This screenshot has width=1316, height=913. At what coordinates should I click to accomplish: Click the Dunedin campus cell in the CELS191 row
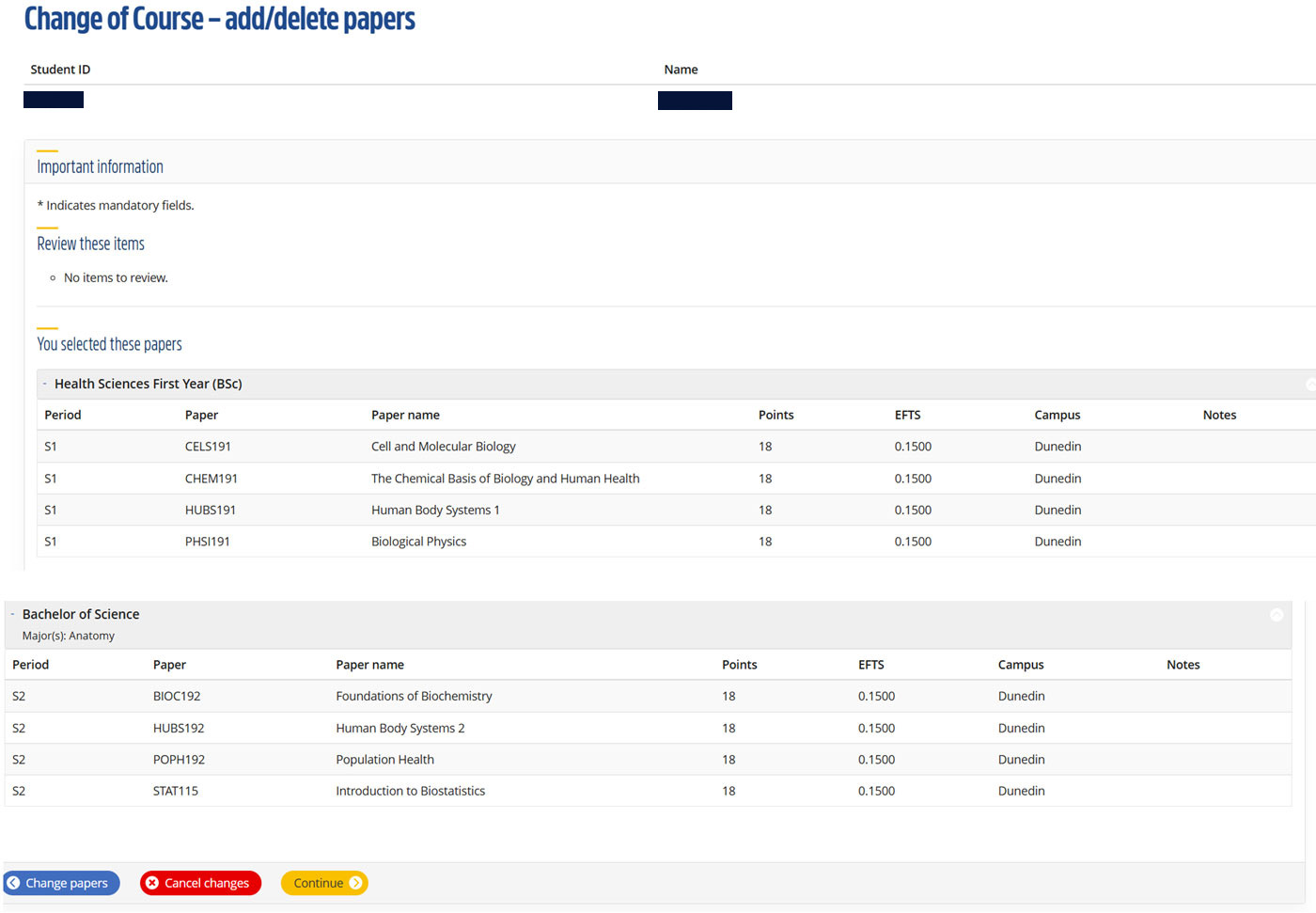click(1058, 447)
